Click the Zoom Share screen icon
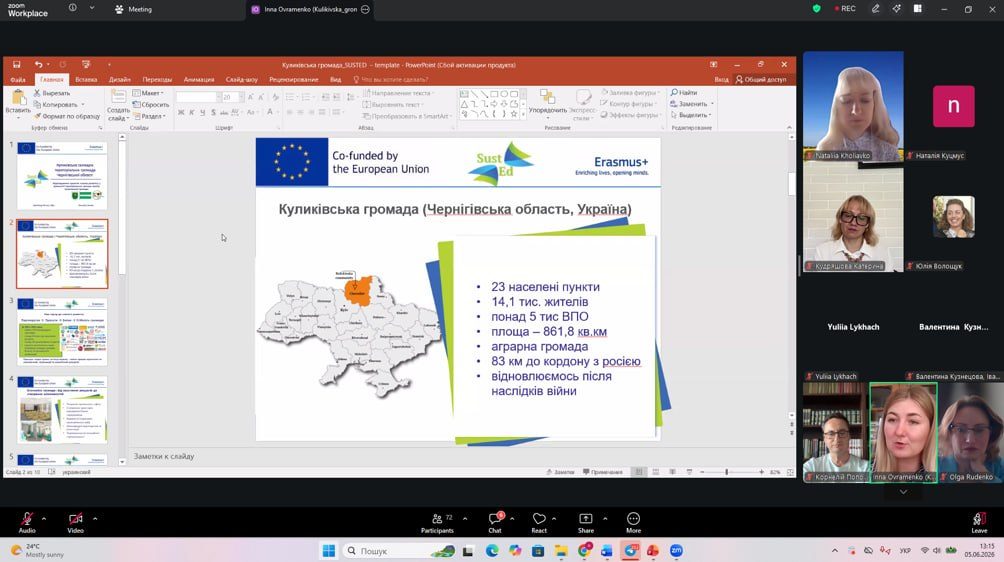Viewport: 1004px width, 562px height. (586, 519)
